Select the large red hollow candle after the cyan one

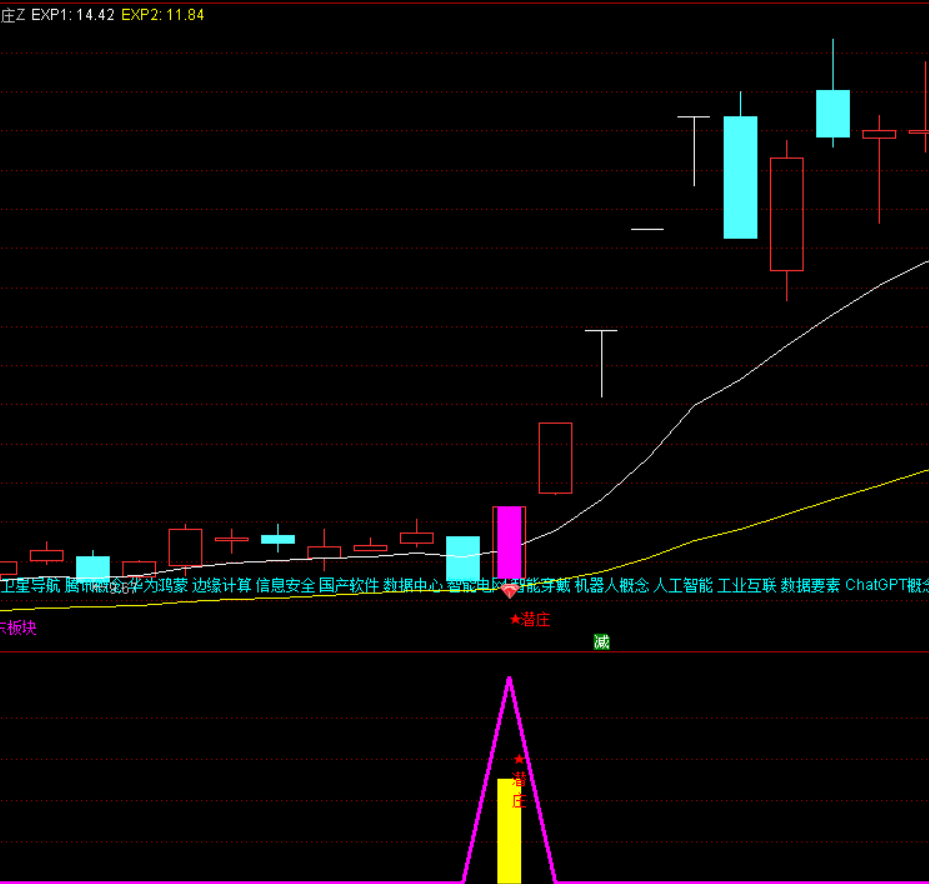pyautogui.click(x=786, y=214)
